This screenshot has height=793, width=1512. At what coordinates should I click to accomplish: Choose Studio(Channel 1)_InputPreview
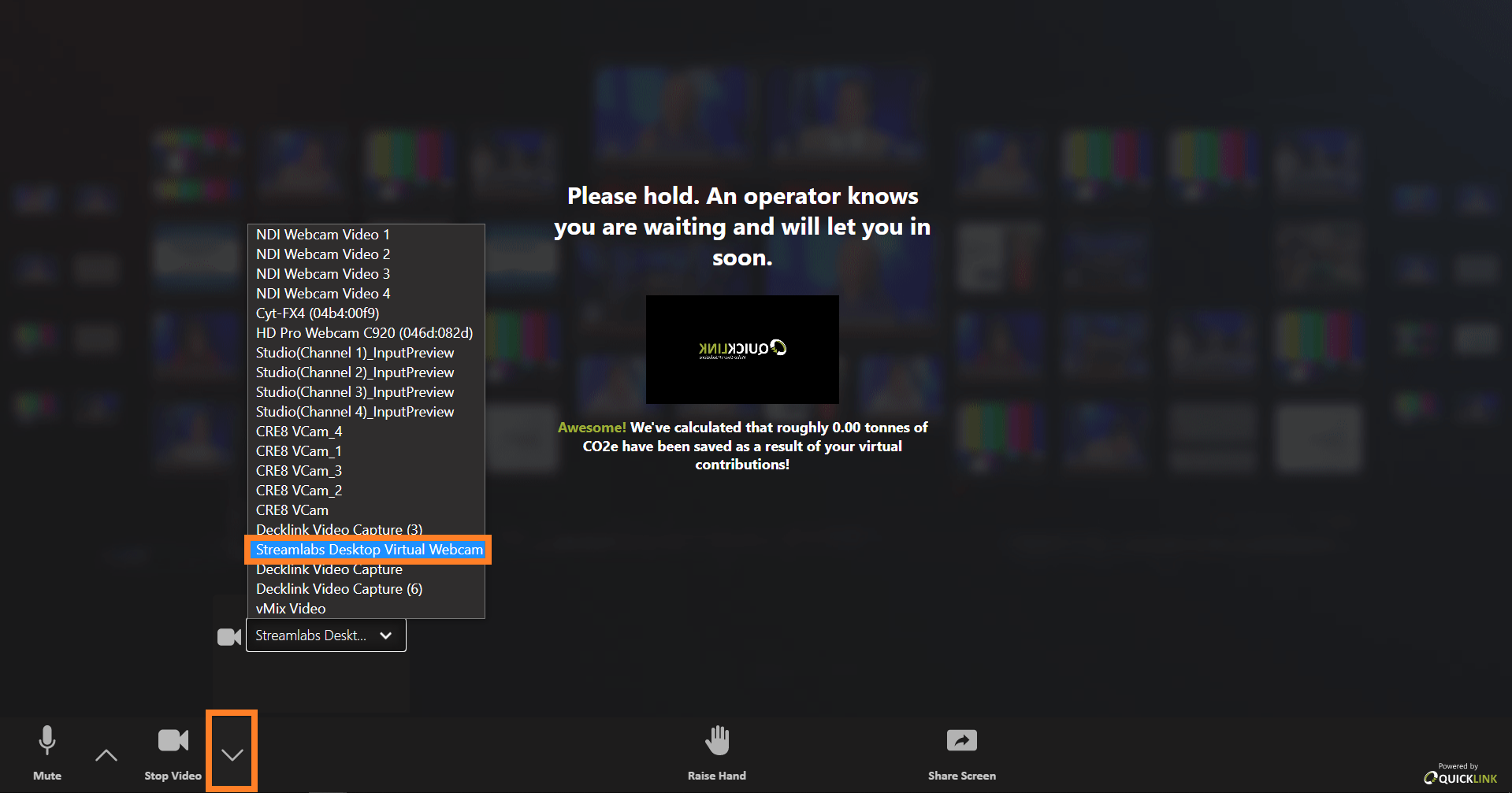[366, 353]
